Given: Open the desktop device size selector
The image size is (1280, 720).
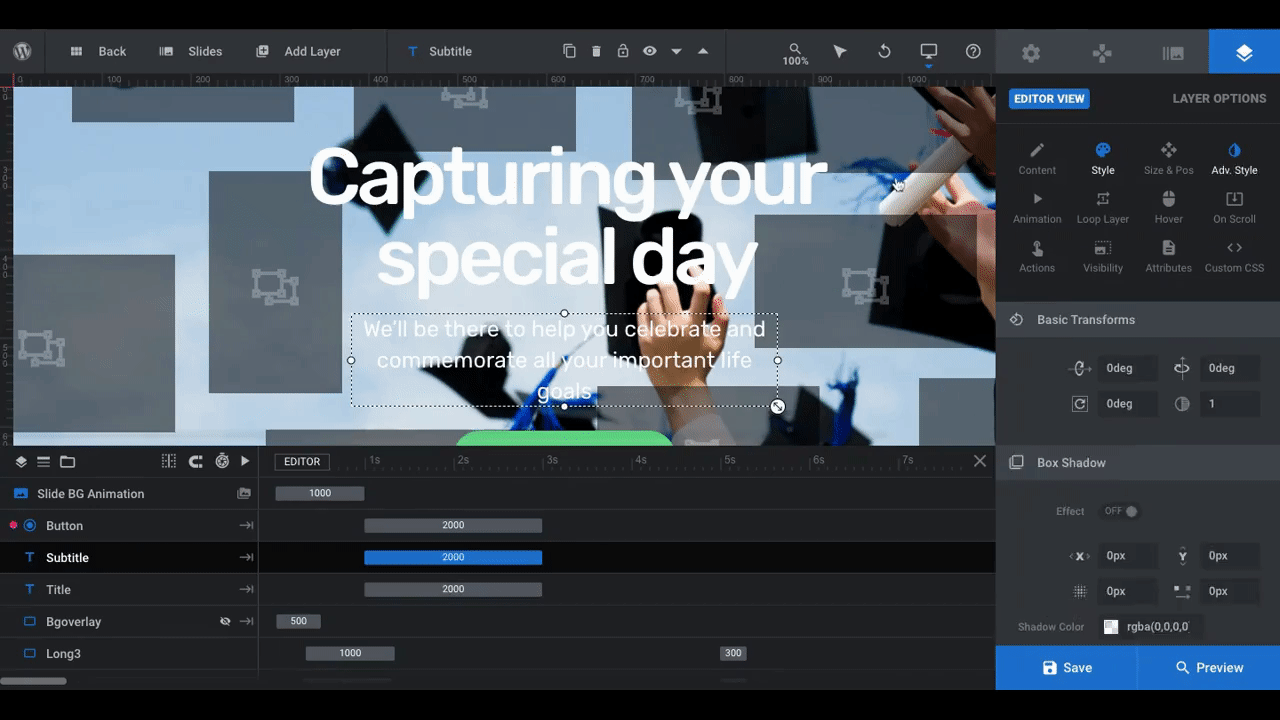Looking at the screenshot, I should point(929,53).
